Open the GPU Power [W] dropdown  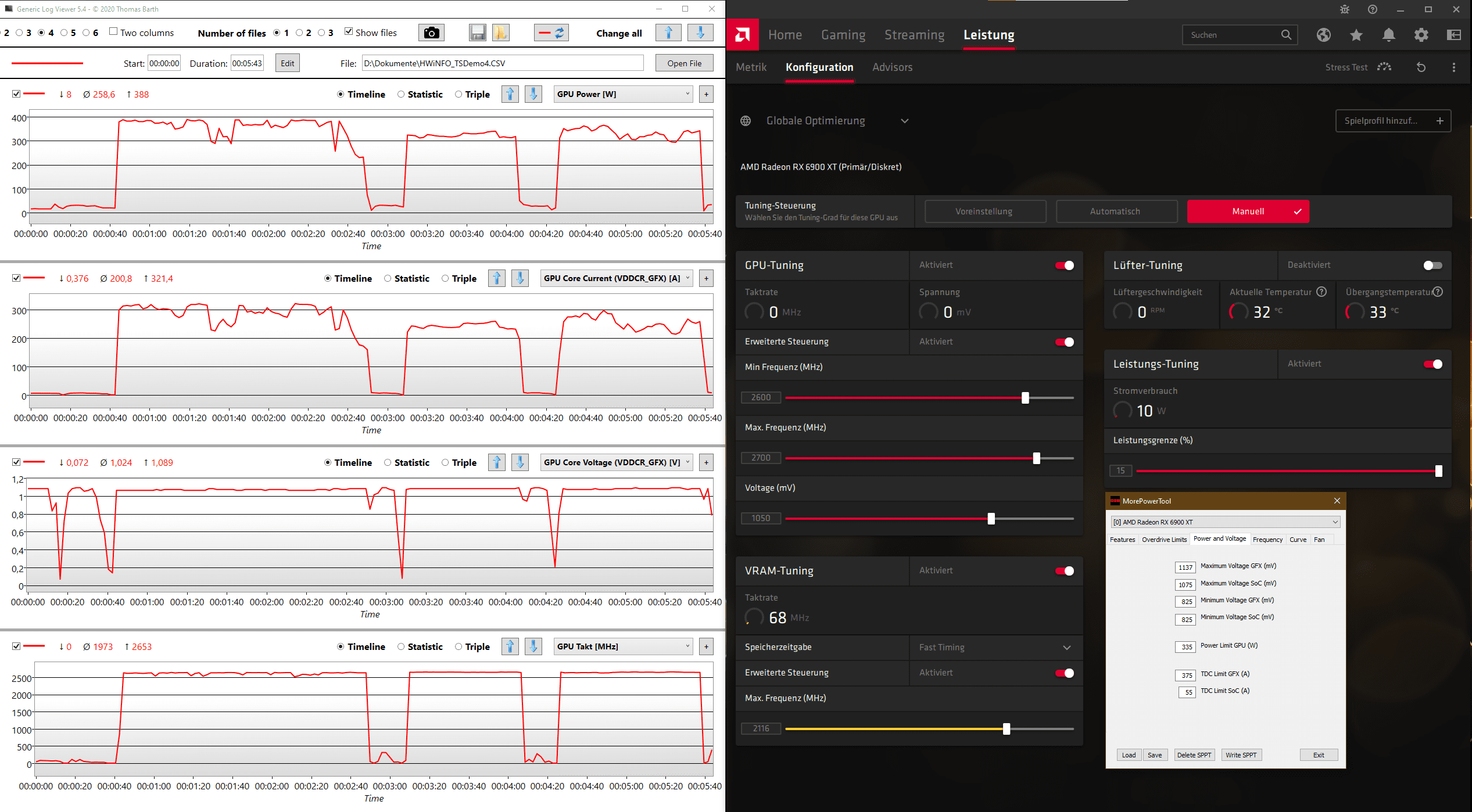[x=623, y=94]
